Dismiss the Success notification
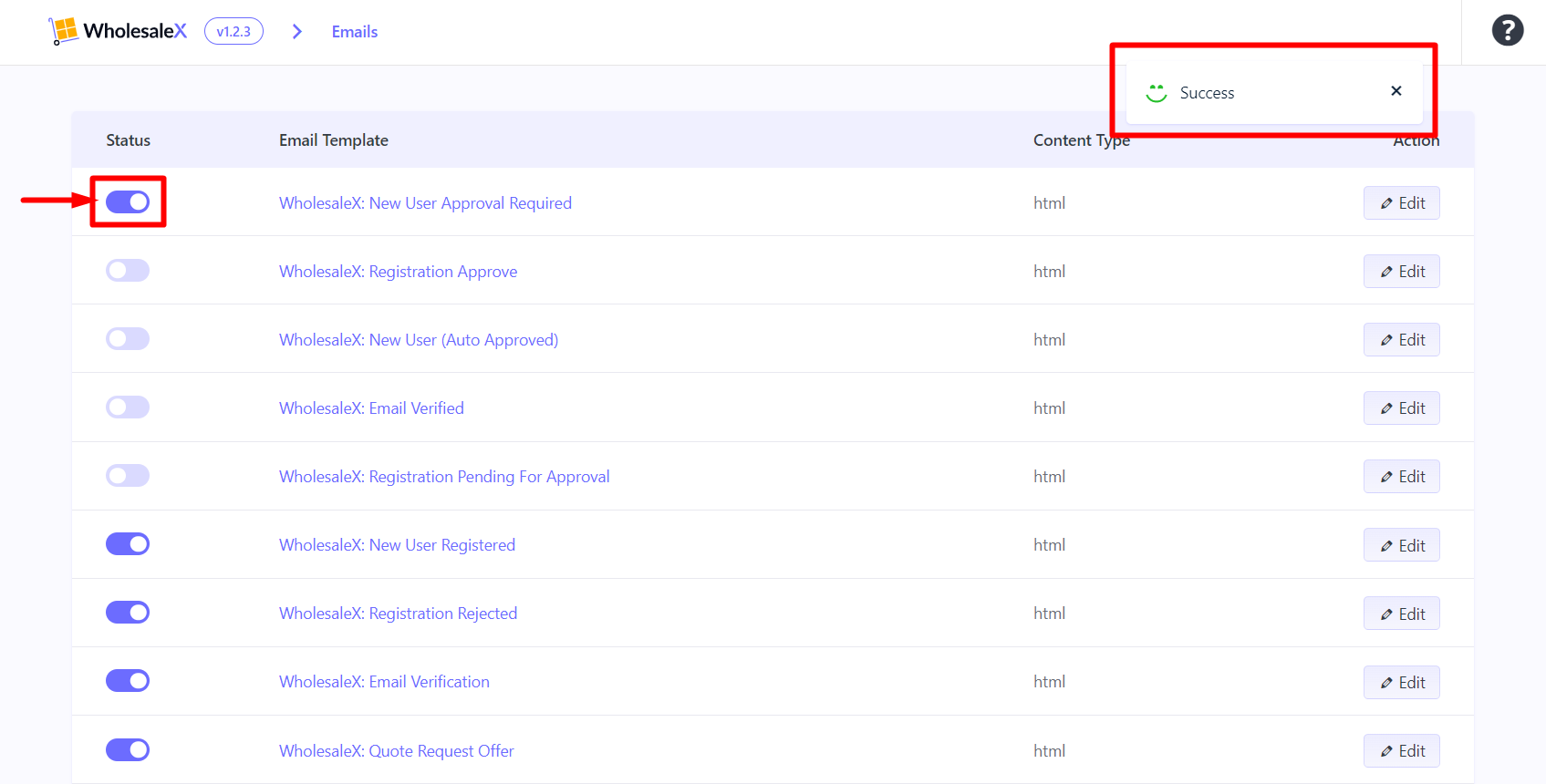Screen dimensions: 1546x784 pyautogui.click(x=1396, y=90)
